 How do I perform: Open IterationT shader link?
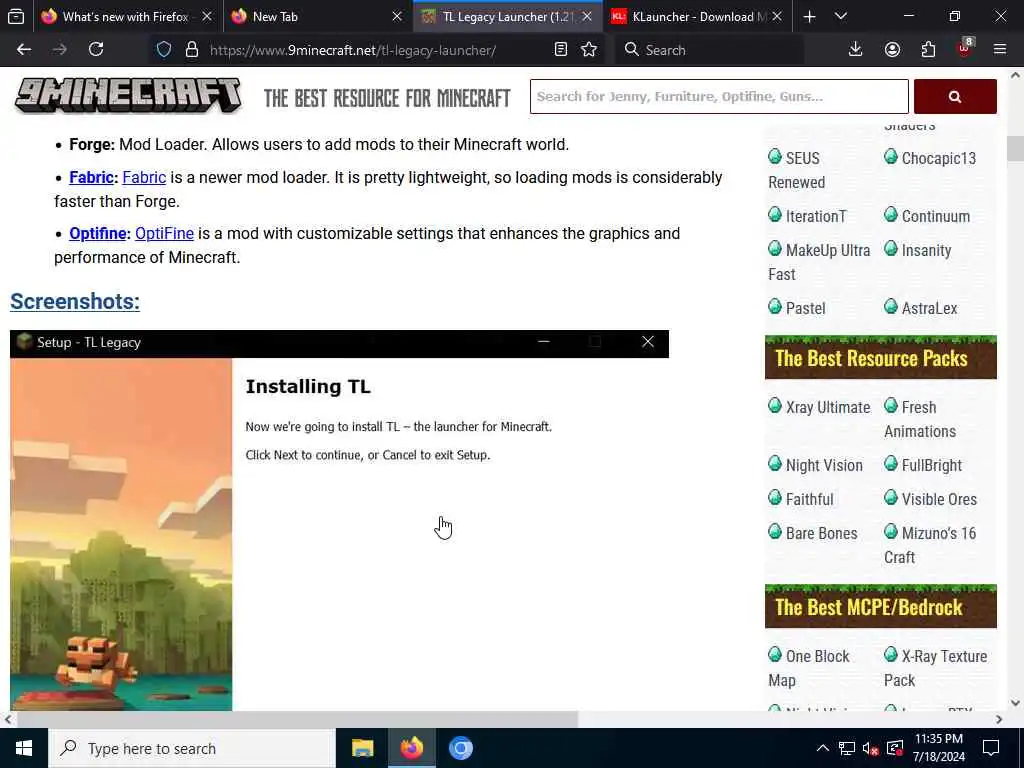807,216
